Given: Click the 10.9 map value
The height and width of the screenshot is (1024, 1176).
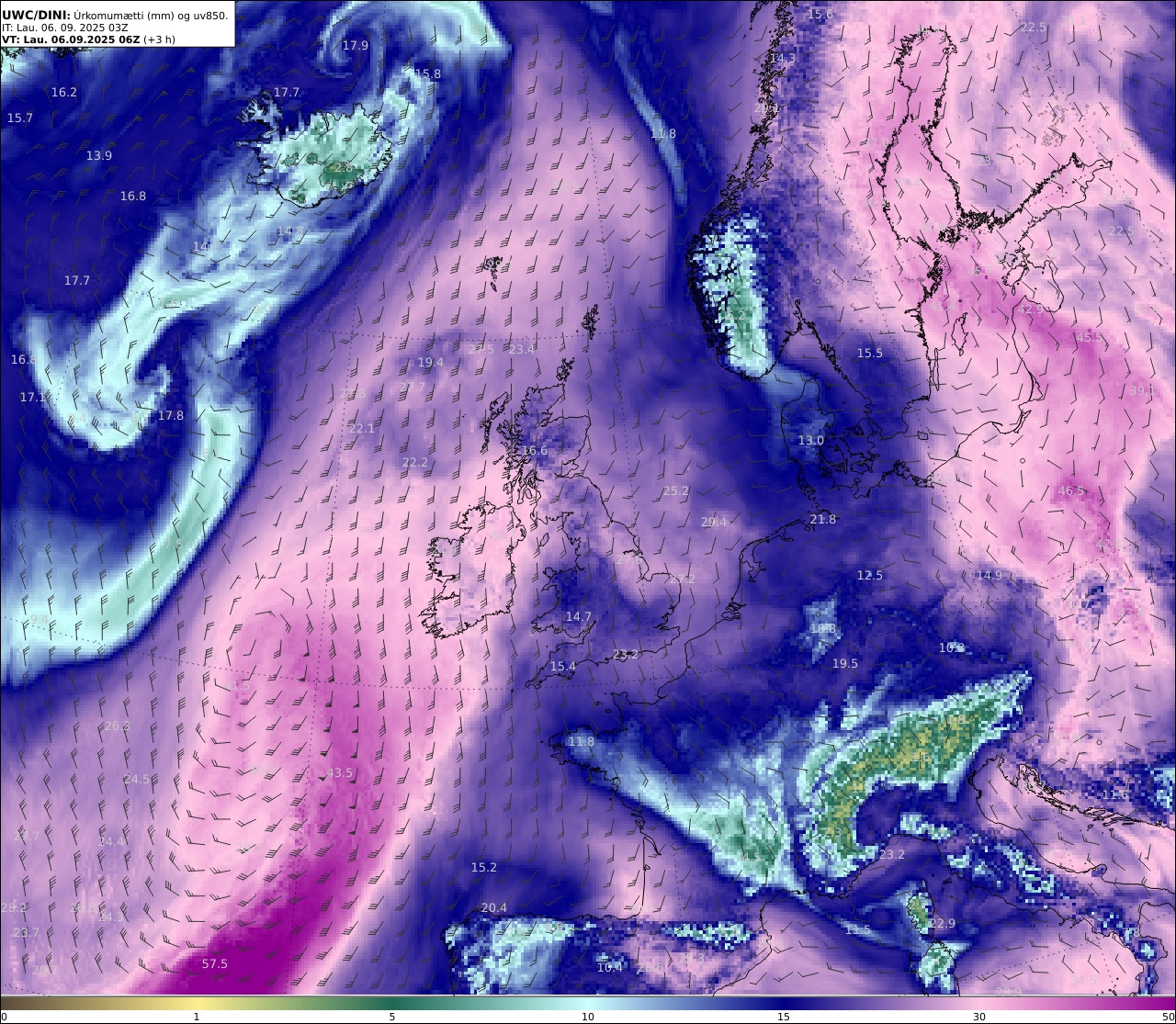Looking at the screenshot, I should click(x=951, y=647).
